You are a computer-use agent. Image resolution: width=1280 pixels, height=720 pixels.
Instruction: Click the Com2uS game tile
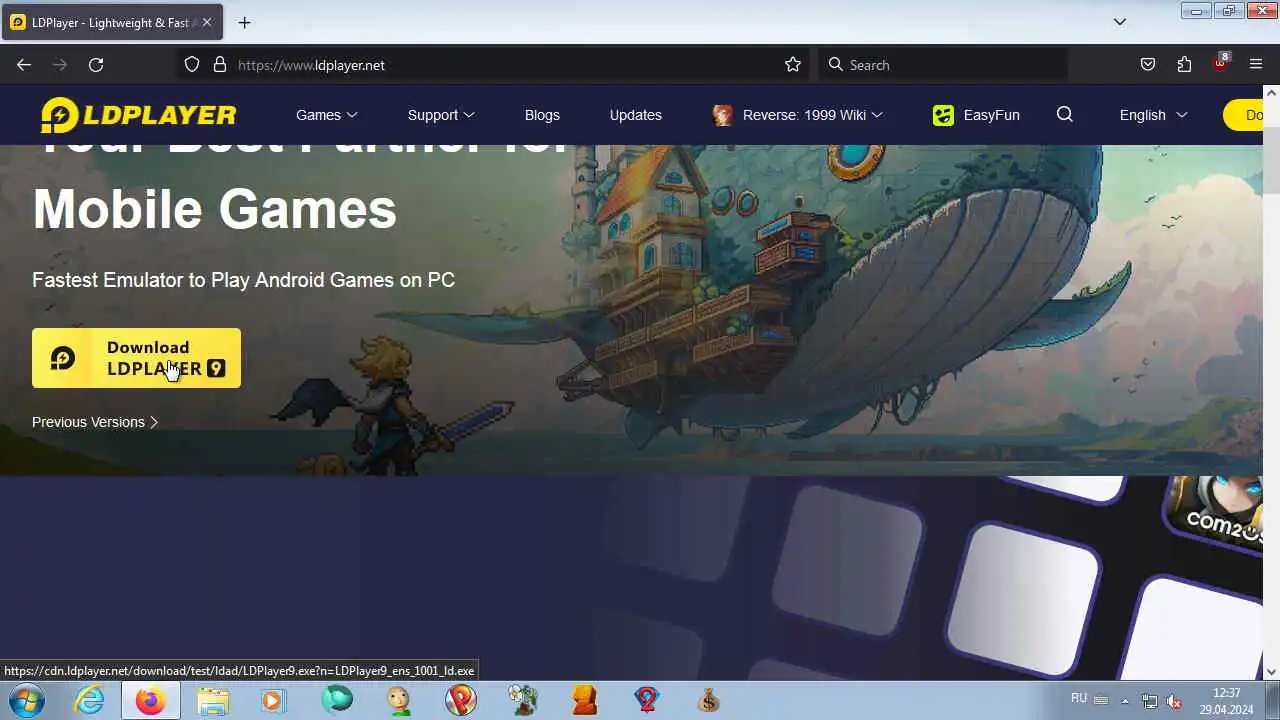[1213, 513]
